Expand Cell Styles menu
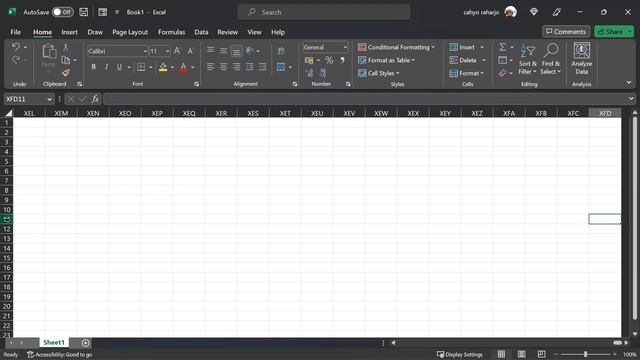 click(x=379, y=73)
